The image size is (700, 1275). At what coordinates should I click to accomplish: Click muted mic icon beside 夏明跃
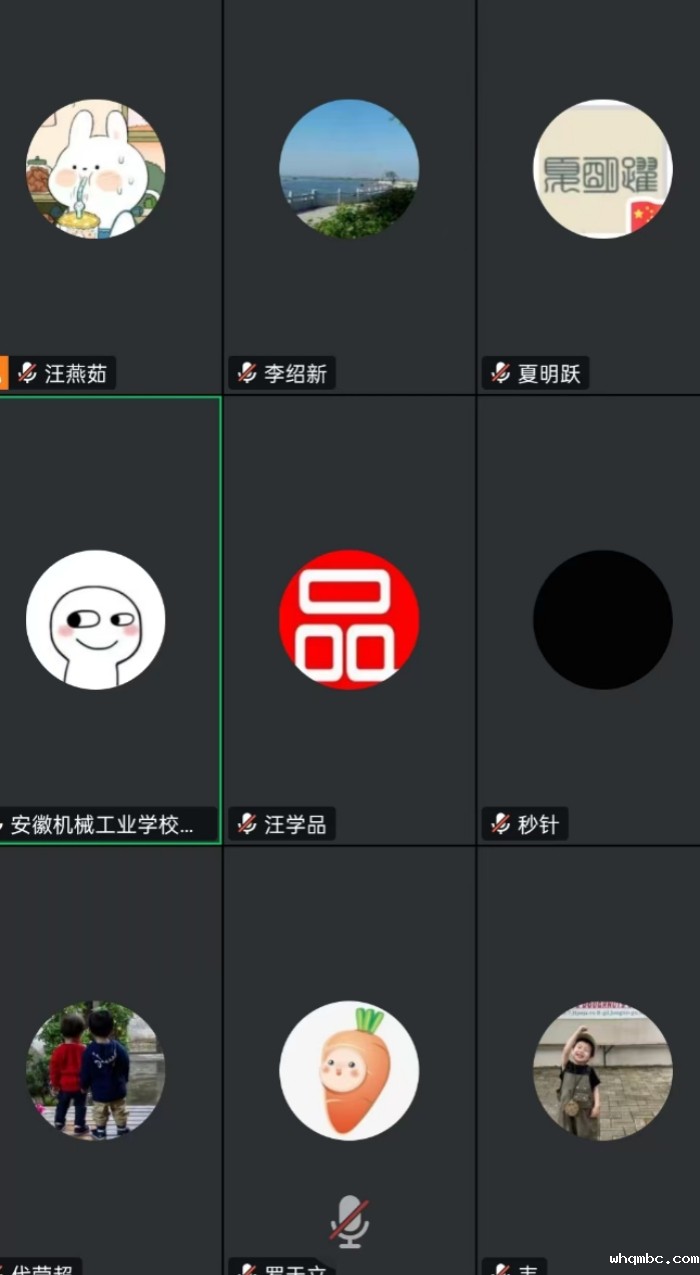[x=501, y=374]
